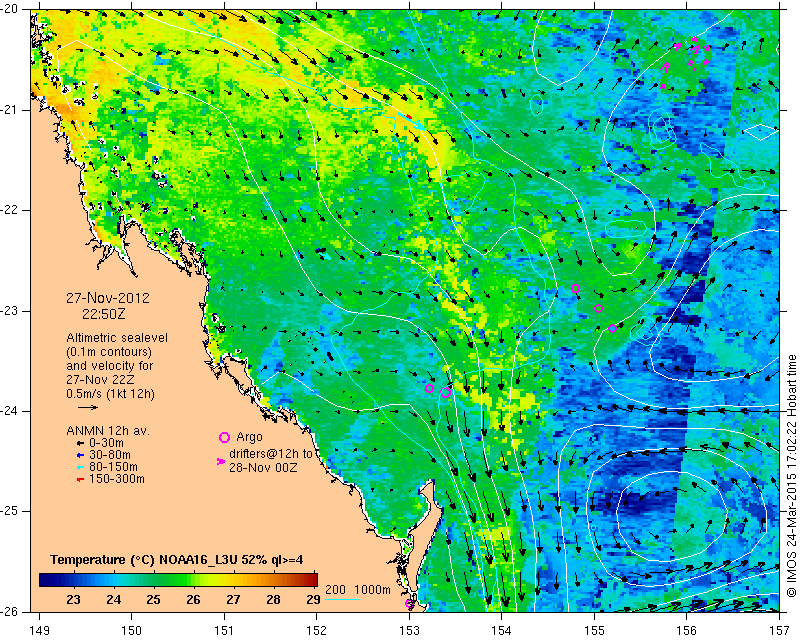Click the blue 30-80m arrow legend icon

pyautogui.click(x=80, y=455)
